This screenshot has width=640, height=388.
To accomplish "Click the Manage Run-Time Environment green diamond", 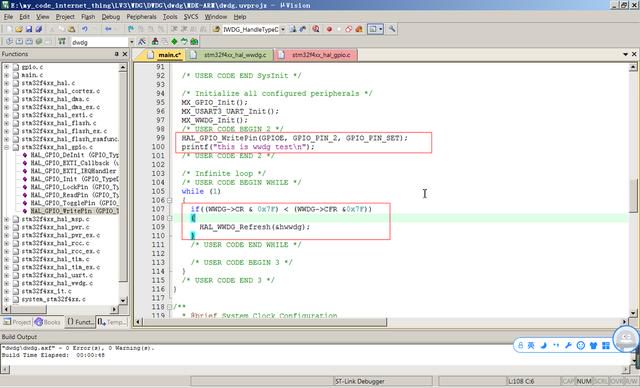I will [174, 42].
